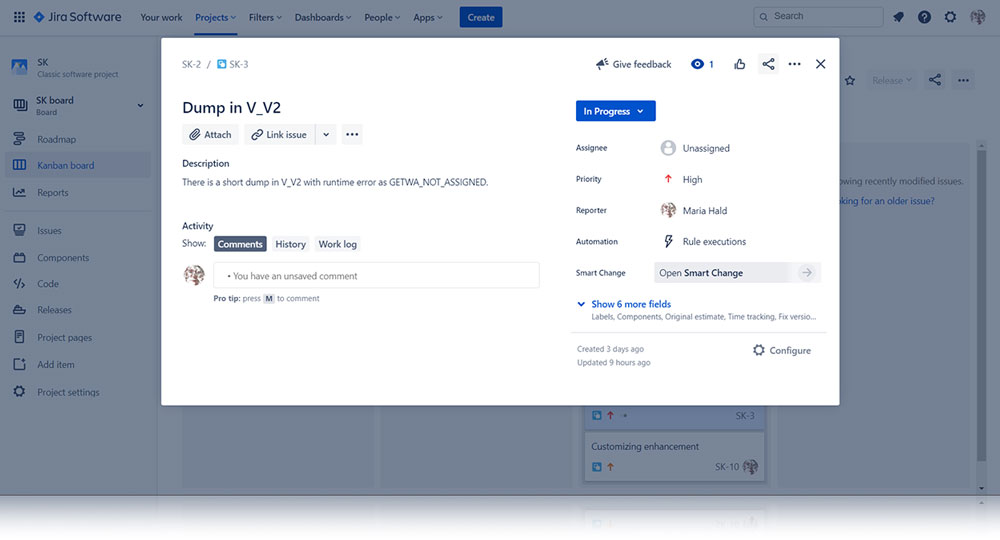Screen dimensions: 1000x540
Task: Open Kanban board in the sidebar
Action: pos(78,165)
